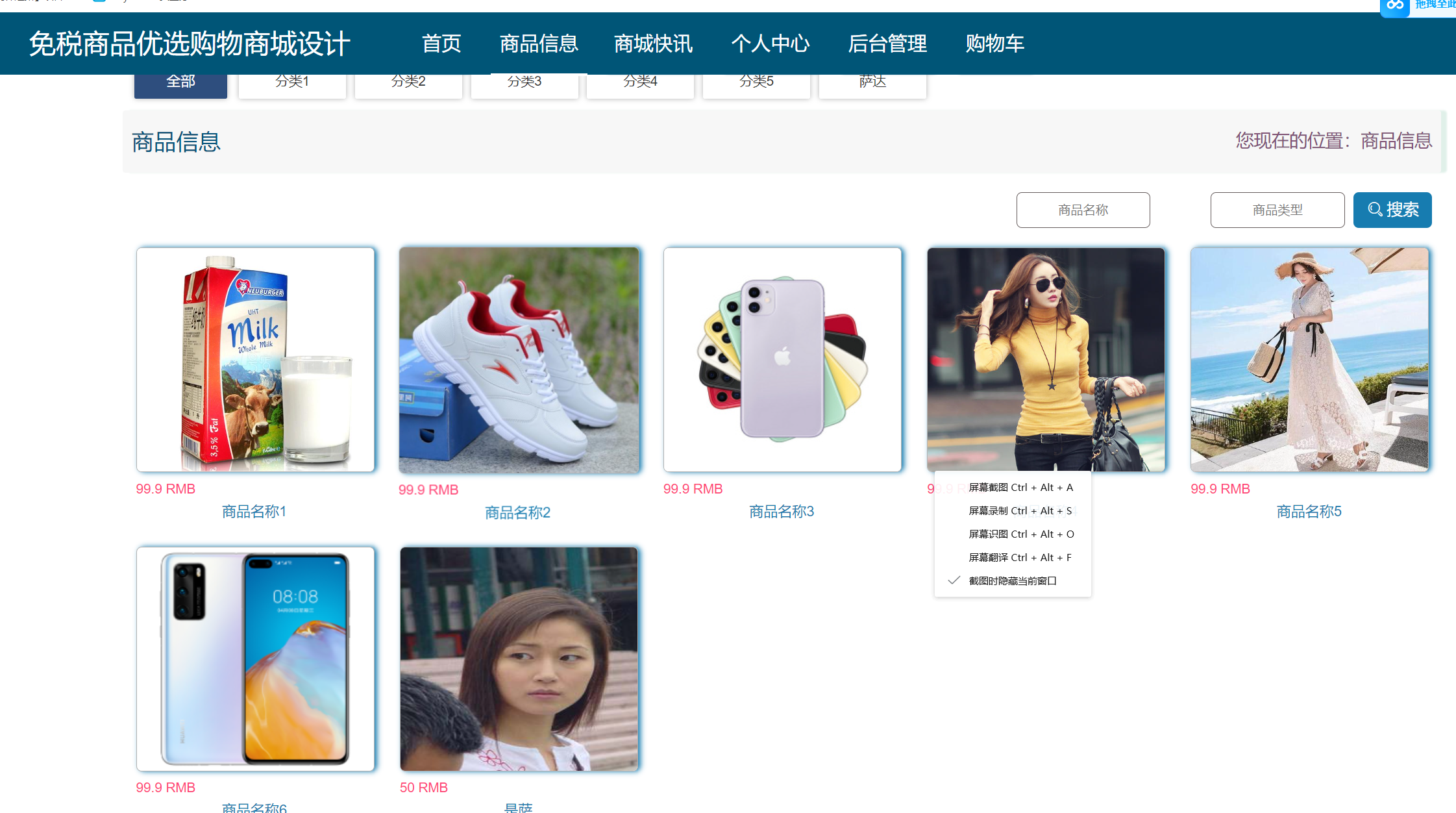Open 商城快讯 in the navigation bar
Image resolution: width=1456 pixels, height=813 pixels.
(653, 44)
